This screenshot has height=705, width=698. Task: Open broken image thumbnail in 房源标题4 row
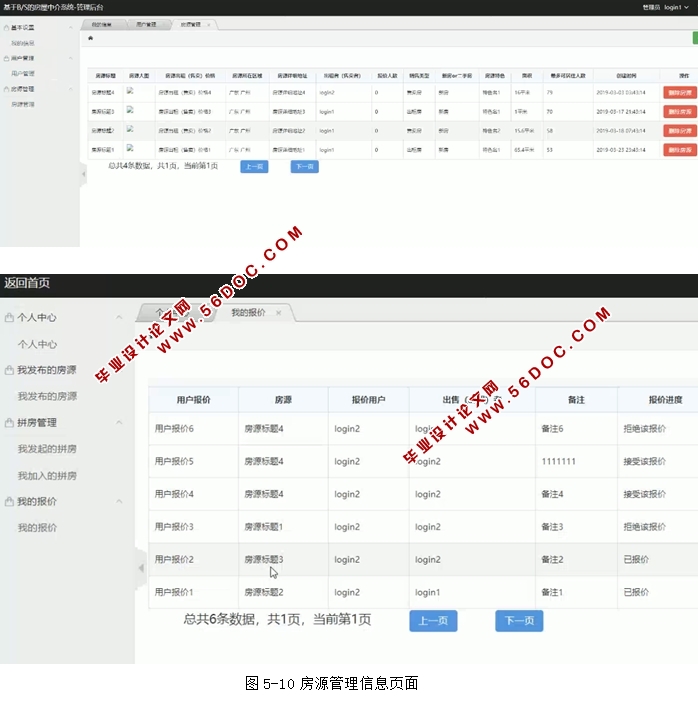(130, 91)
